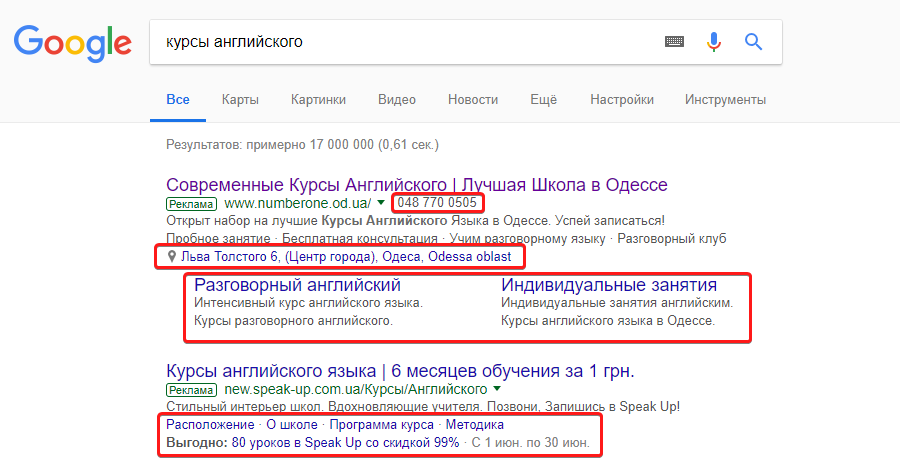Click the new.speak-up.com.ua display URL

pos(356,389)
